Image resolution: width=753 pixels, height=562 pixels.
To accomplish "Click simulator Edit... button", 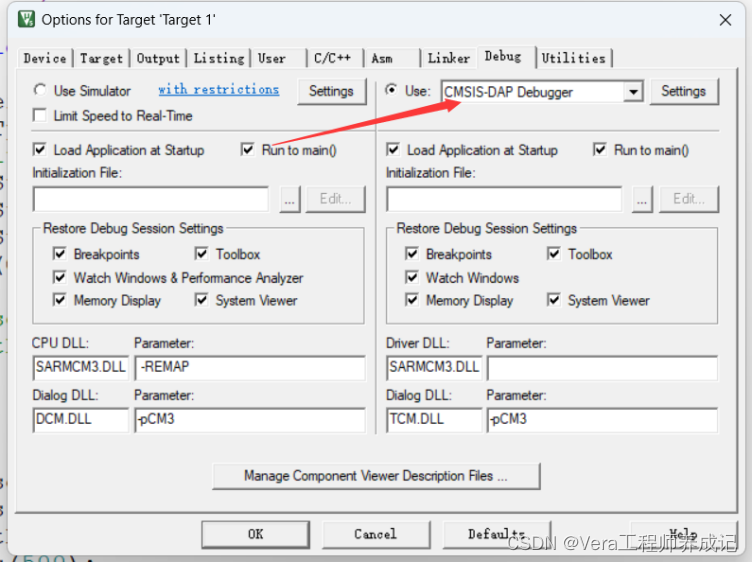I will (336, 199).
